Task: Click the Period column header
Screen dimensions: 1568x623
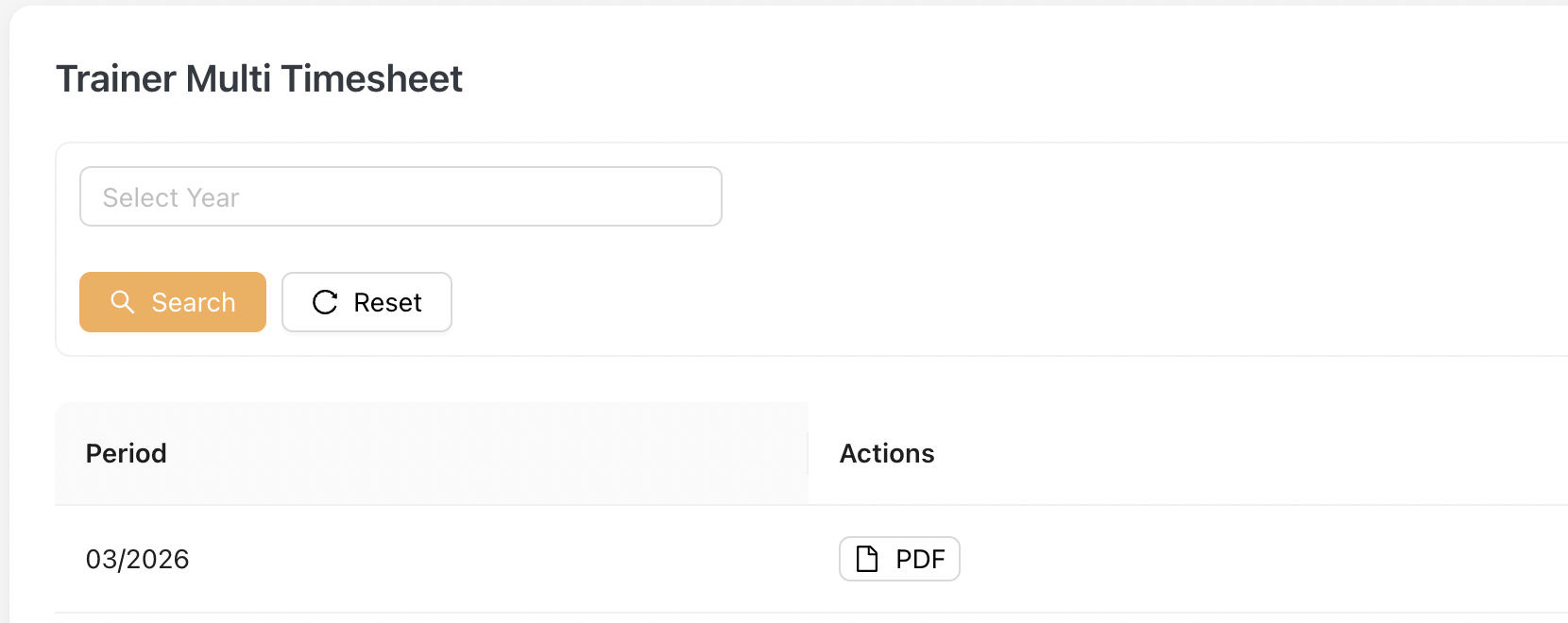Action: 127,453
